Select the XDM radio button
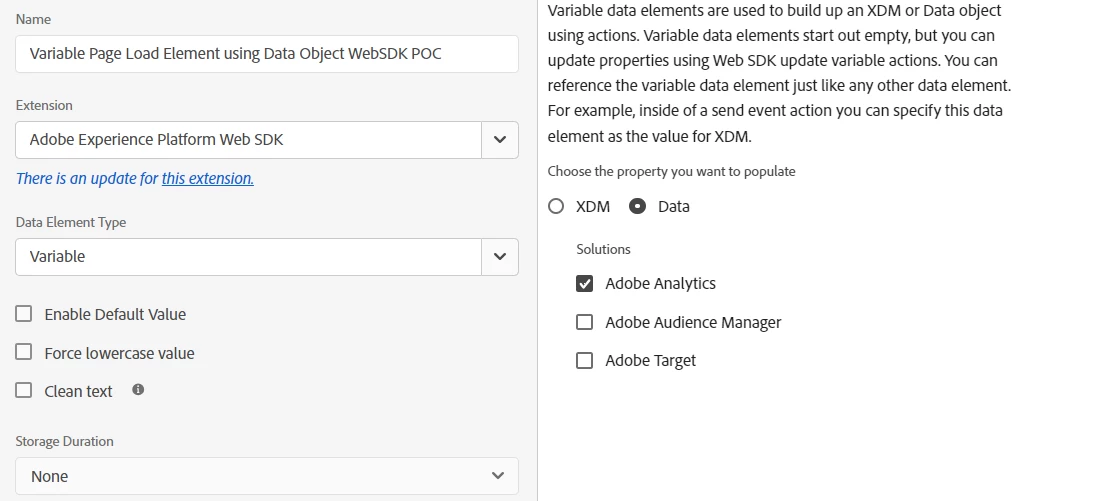1116x501 pixels. coord(557,207)
